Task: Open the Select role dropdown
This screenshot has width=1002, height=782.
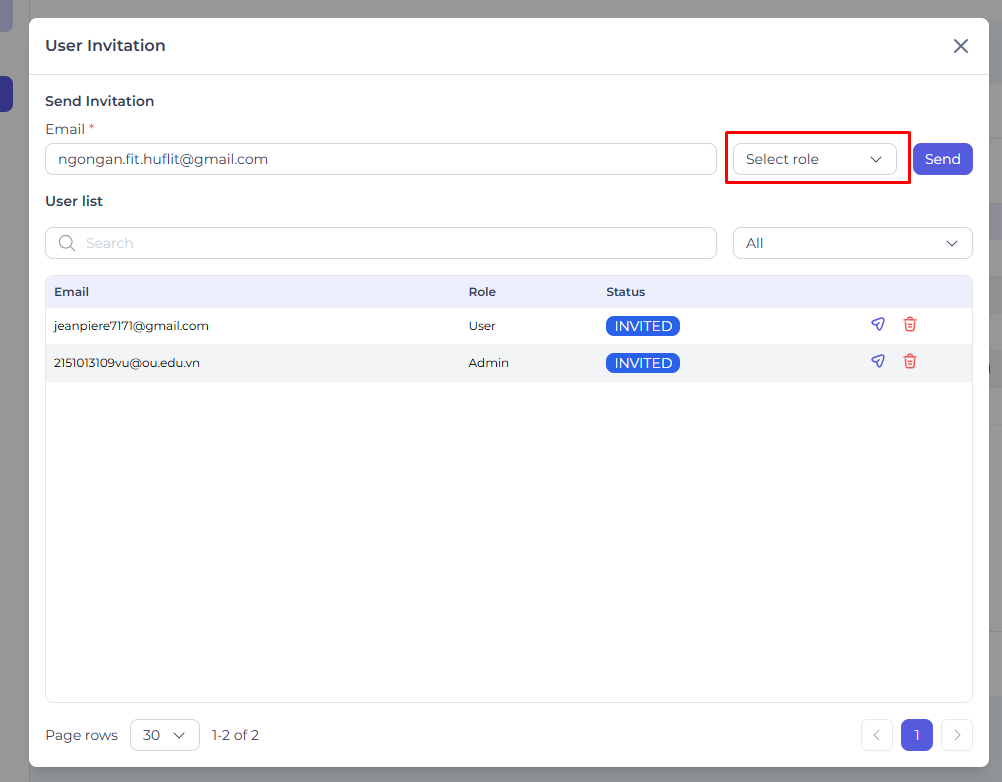Action: pyautogui.click(x=814, y=159)
